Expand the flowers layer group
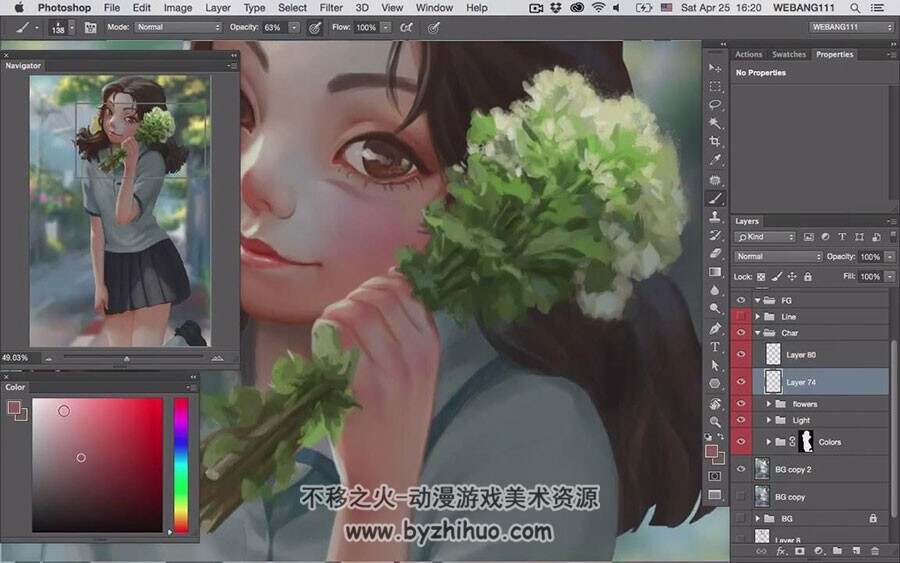The height and width of the screenshot is (563, 900). pyautogui.click(x=769, y=404)
